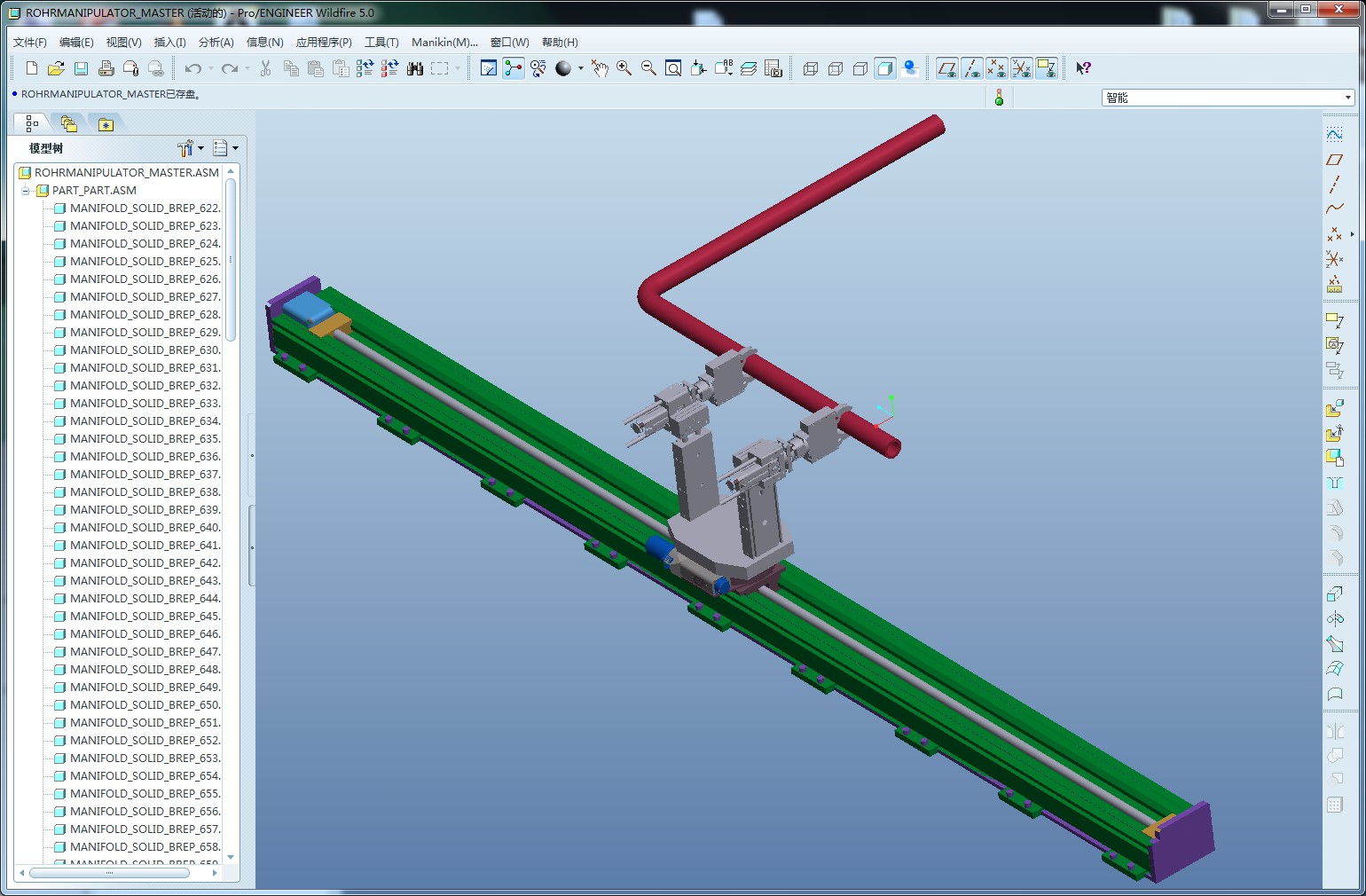Click the Add component to assembly icon
1366x896 pixels.
pyautogui.click(x=1335, y=409)
